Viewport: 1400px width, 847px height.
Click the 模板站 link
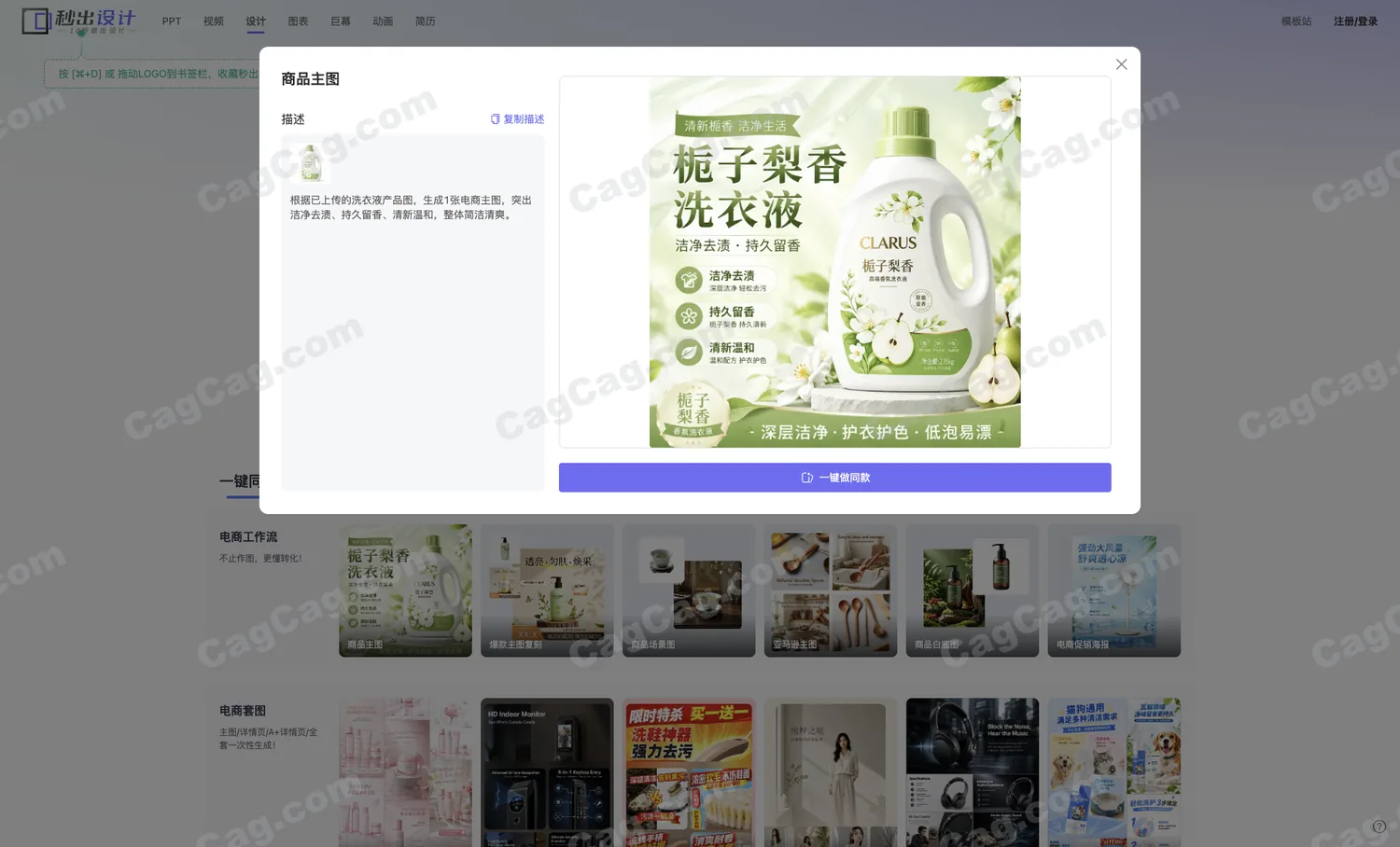[1296, 21]
